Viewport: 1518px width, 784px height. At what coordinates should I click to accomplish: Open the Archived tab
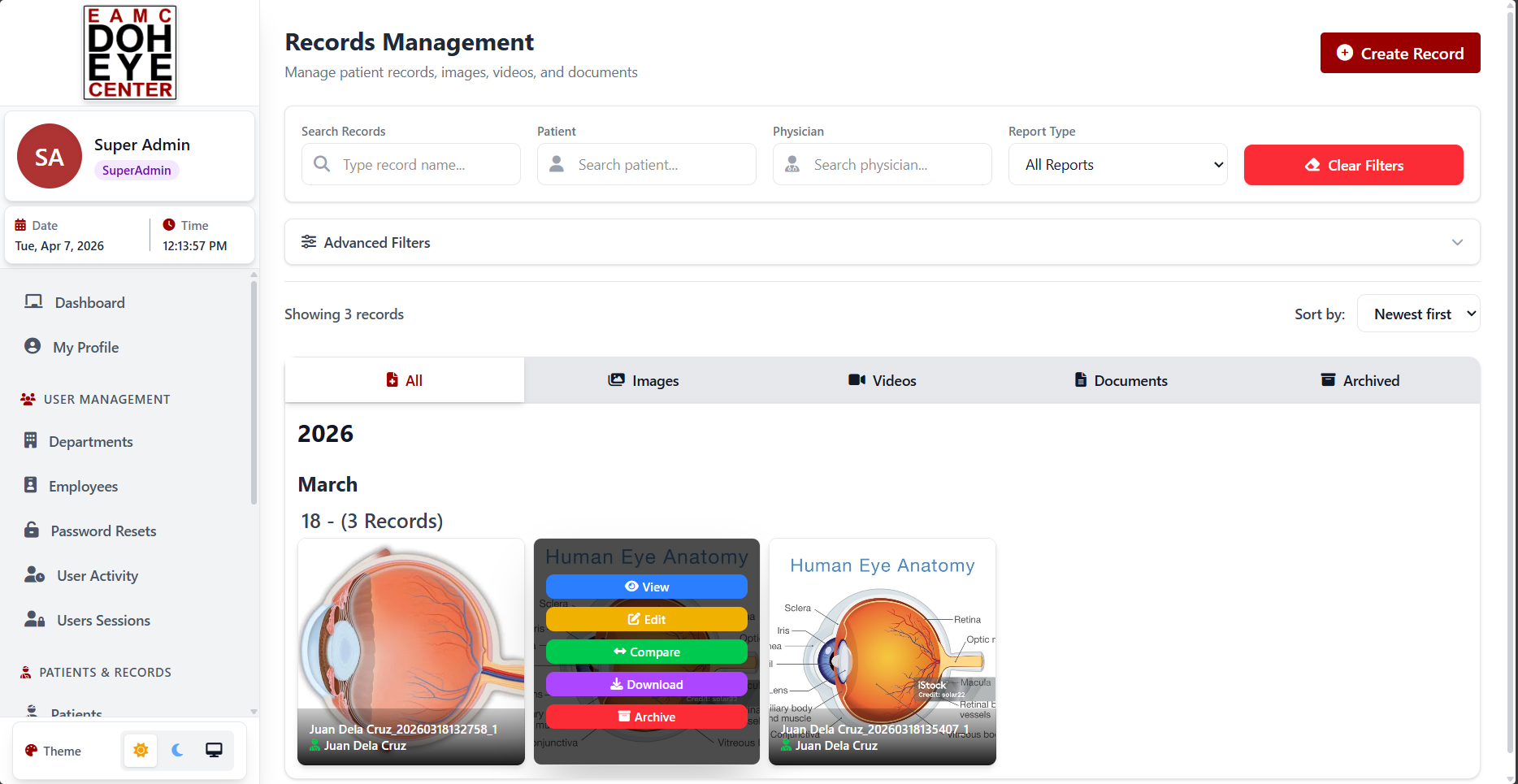pos(1360,380)
